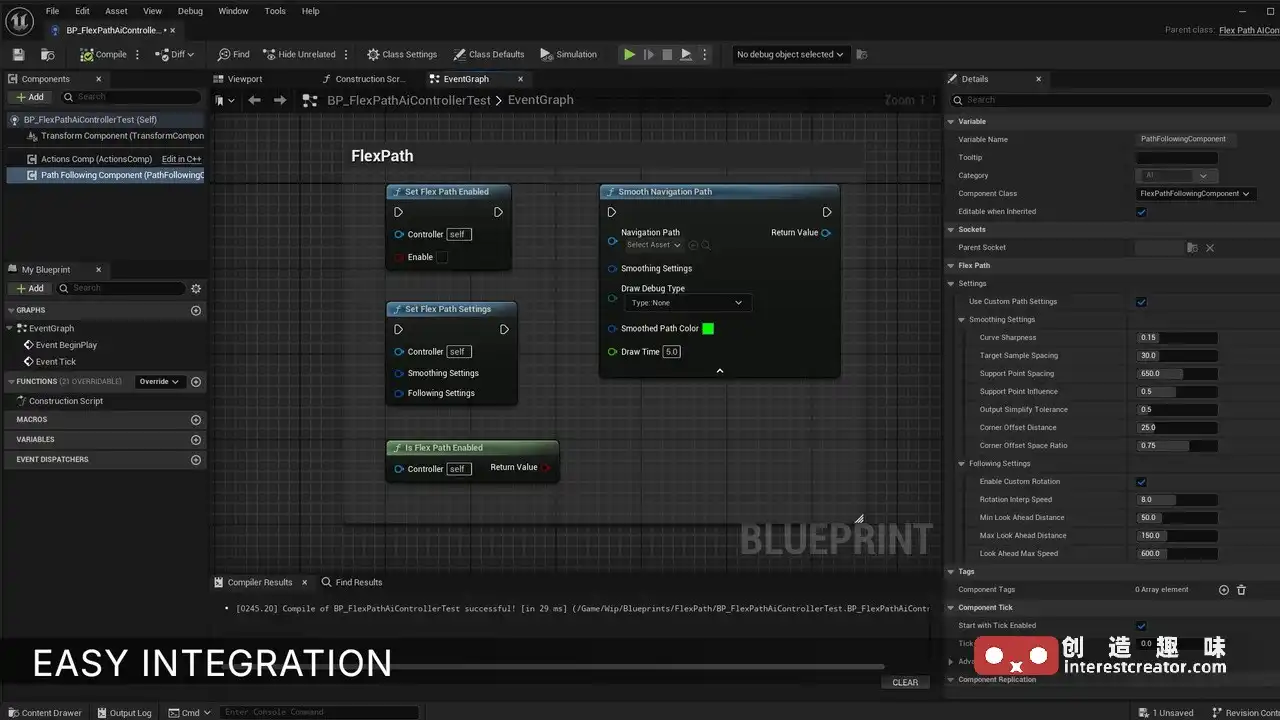Image resolution: width=1280 pixels, height=720 pixels.
Task: Remove all Component Tags with trash icon
Action: pos(1241,590)
